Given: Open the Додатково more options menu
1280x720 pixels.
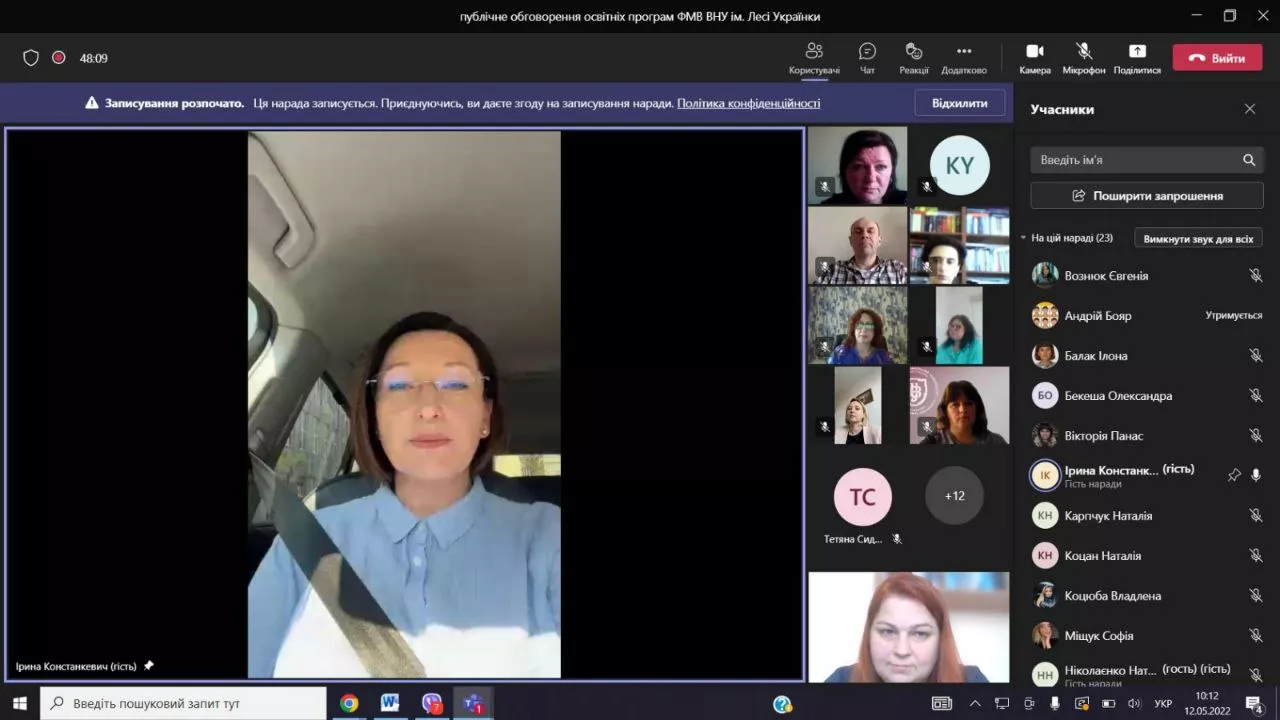Looking at the screenshot, I should pos(964,52).
